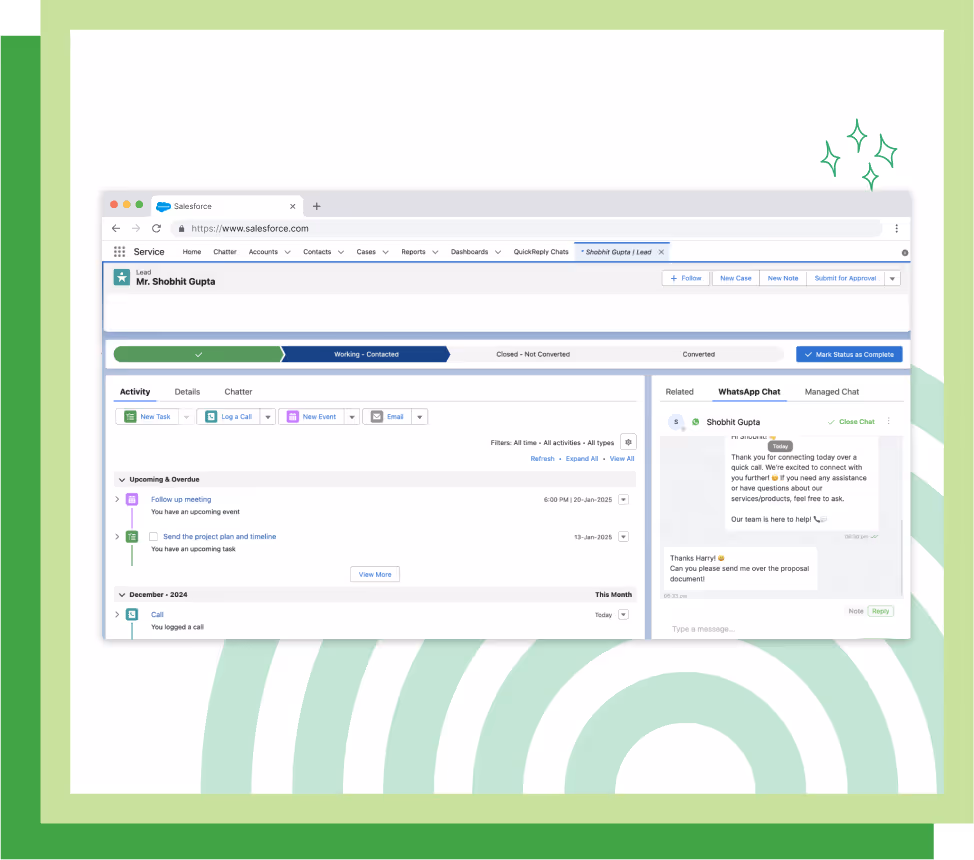Expand the Follow up meeting row
The width and height of the screenshot is (974, 860).
coord(117,500)
